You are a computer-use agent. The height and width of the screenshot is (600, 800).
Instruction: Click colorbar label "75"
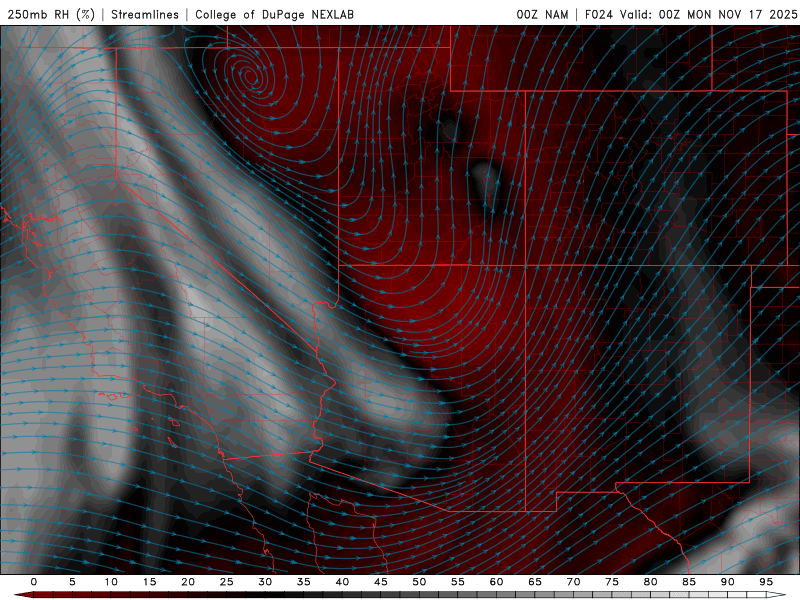pos(612,582)
